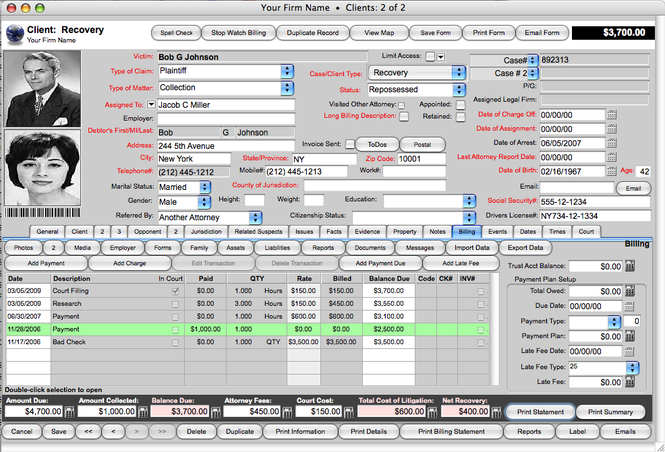Check the Invoice Sent box

(x=350, y=144)
